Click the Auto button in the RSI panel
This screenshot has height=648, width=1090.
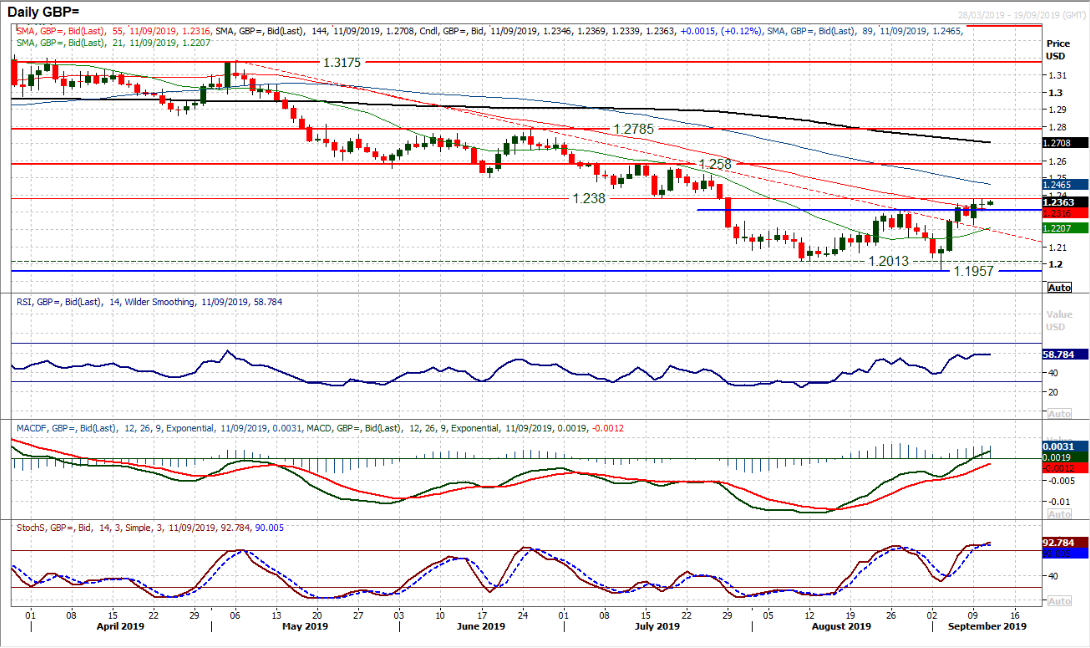(1058, 413)
